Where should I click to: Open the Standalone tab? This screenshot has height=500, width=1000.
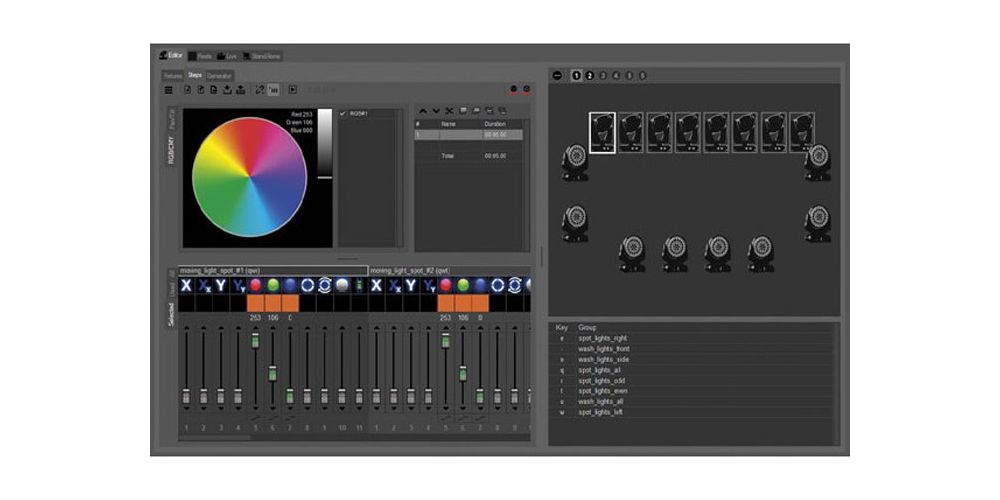tap(261, 56)
